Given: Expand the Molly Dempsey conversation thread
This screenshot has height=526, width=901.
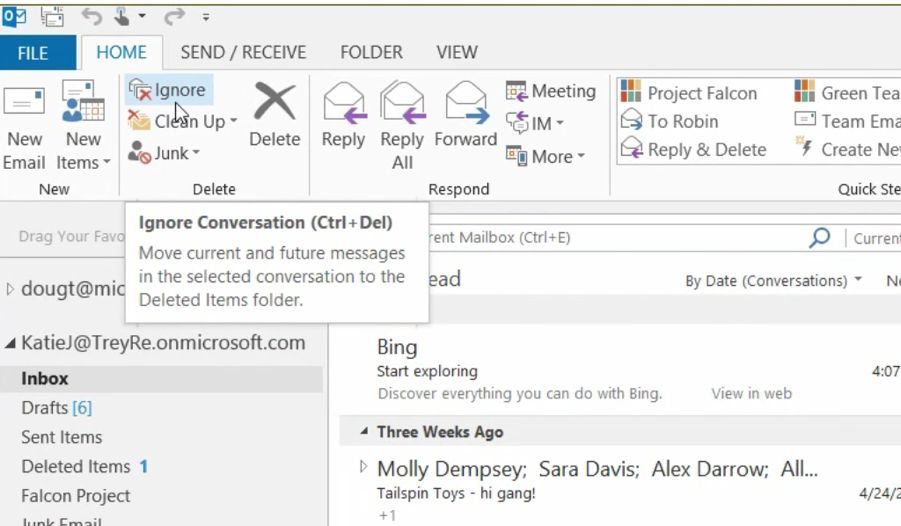Looking at the screenshot, I should 363,466.
